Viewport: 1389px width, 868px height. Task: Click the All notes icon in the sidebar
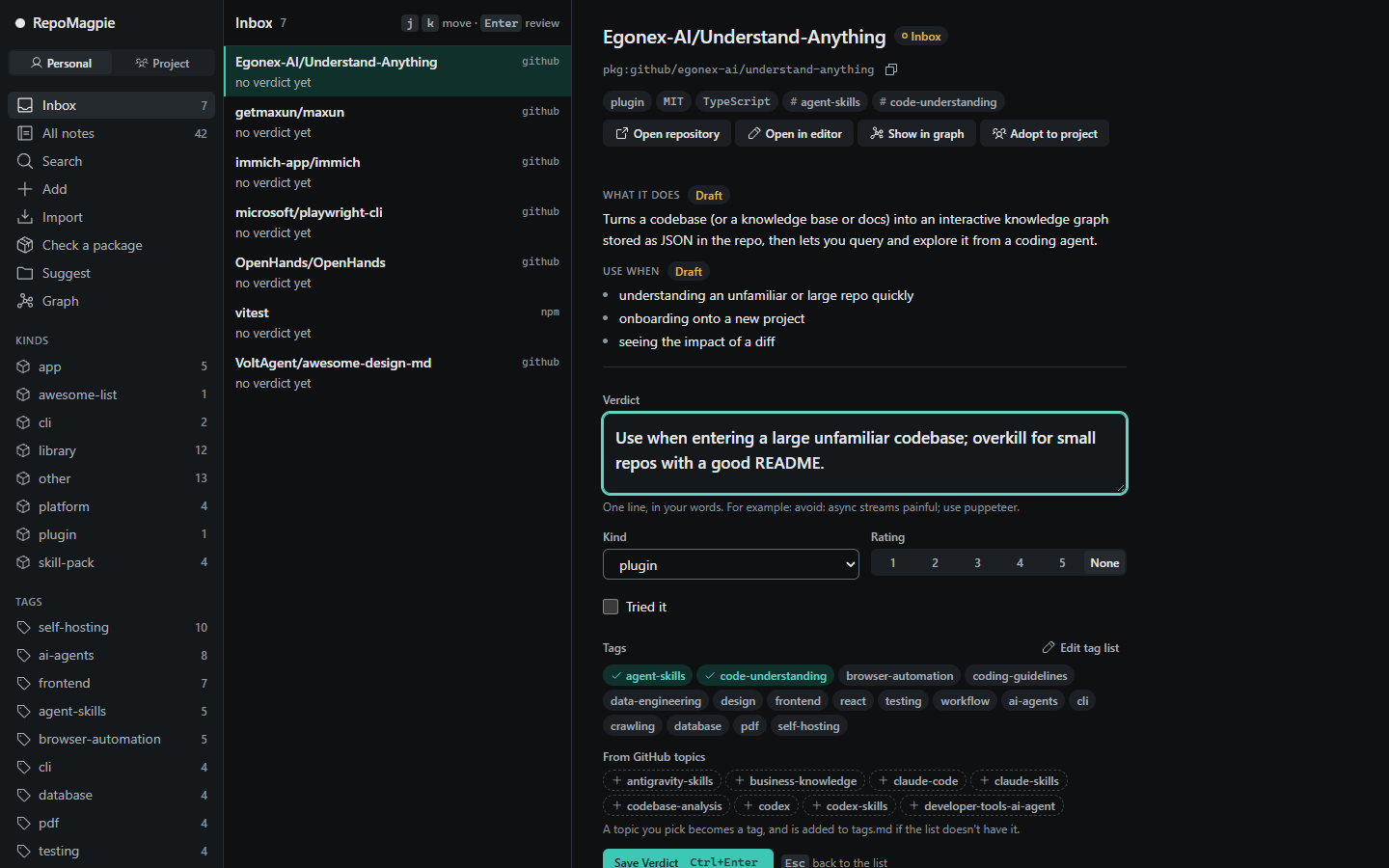click(25, 133)
